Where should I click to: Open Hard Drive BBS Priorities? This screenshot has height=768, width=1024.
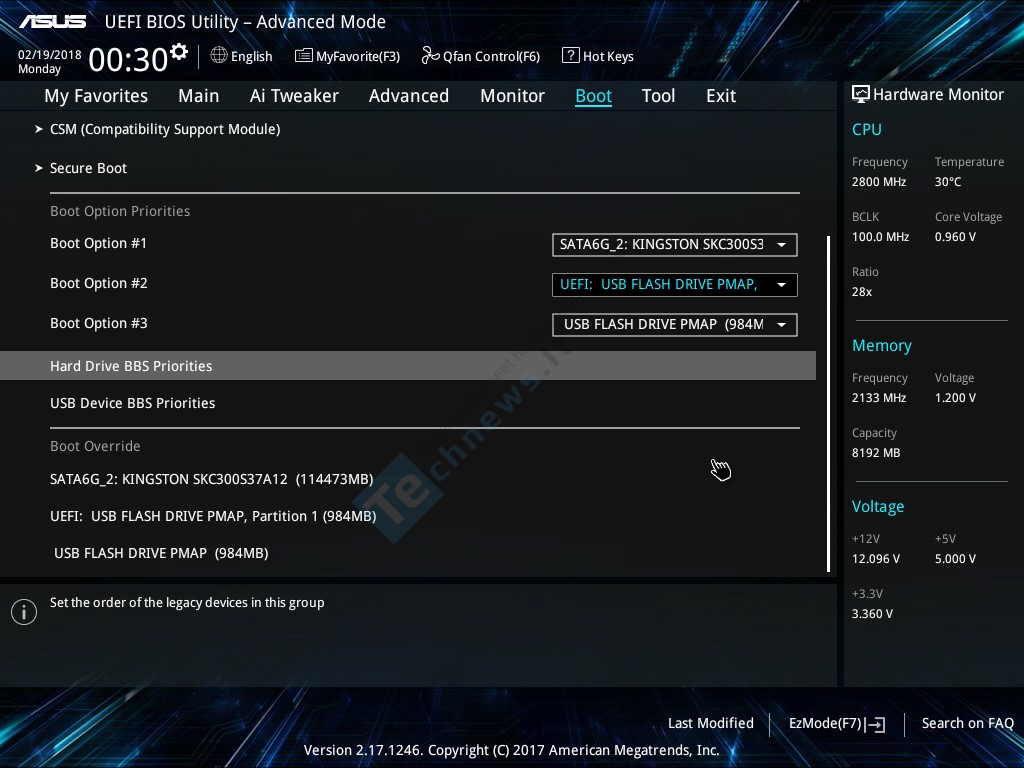point(408,366)
